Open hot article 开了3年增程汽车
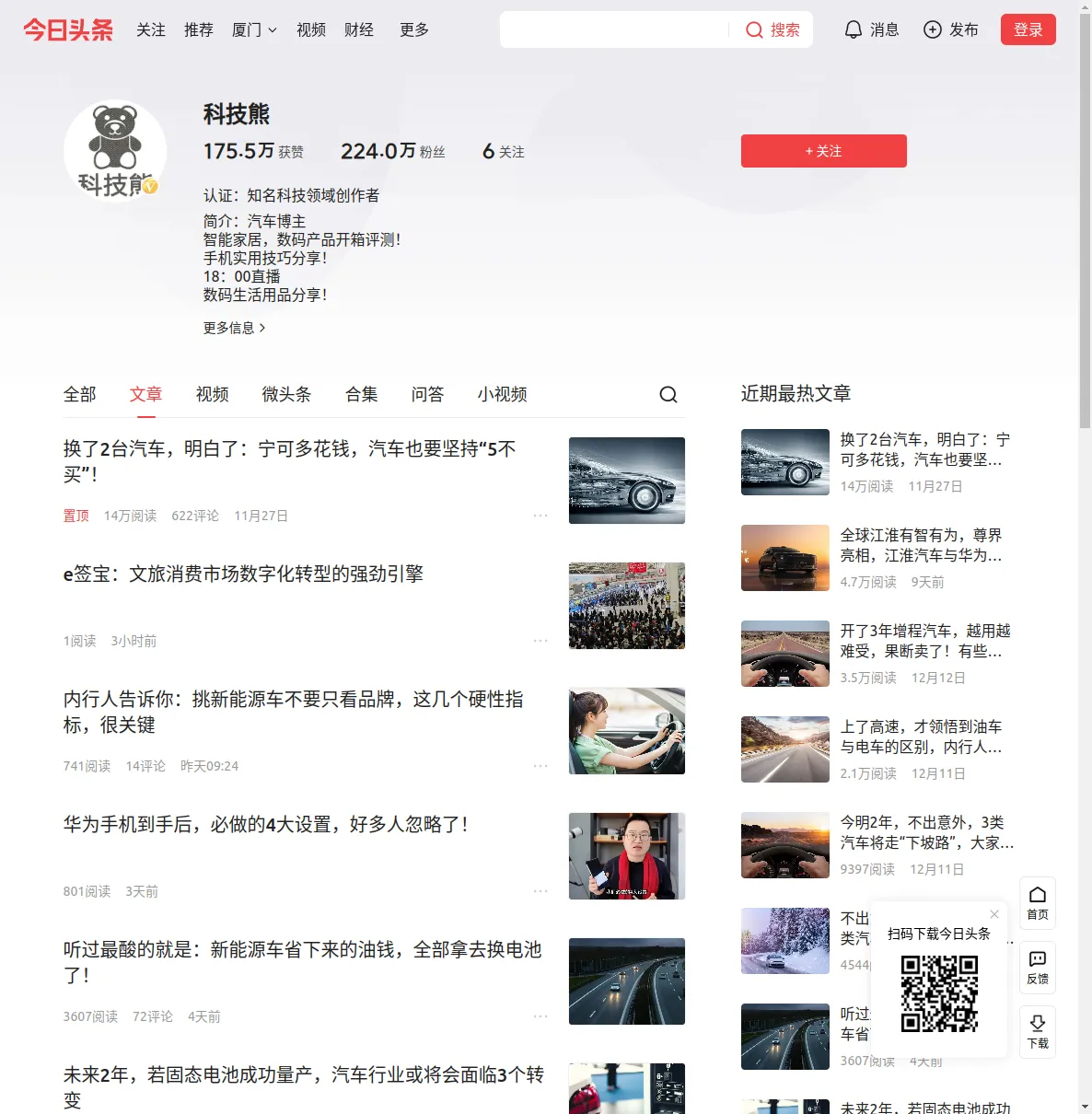Screen dimensions: 1092x1114 (x=925, y=641)
